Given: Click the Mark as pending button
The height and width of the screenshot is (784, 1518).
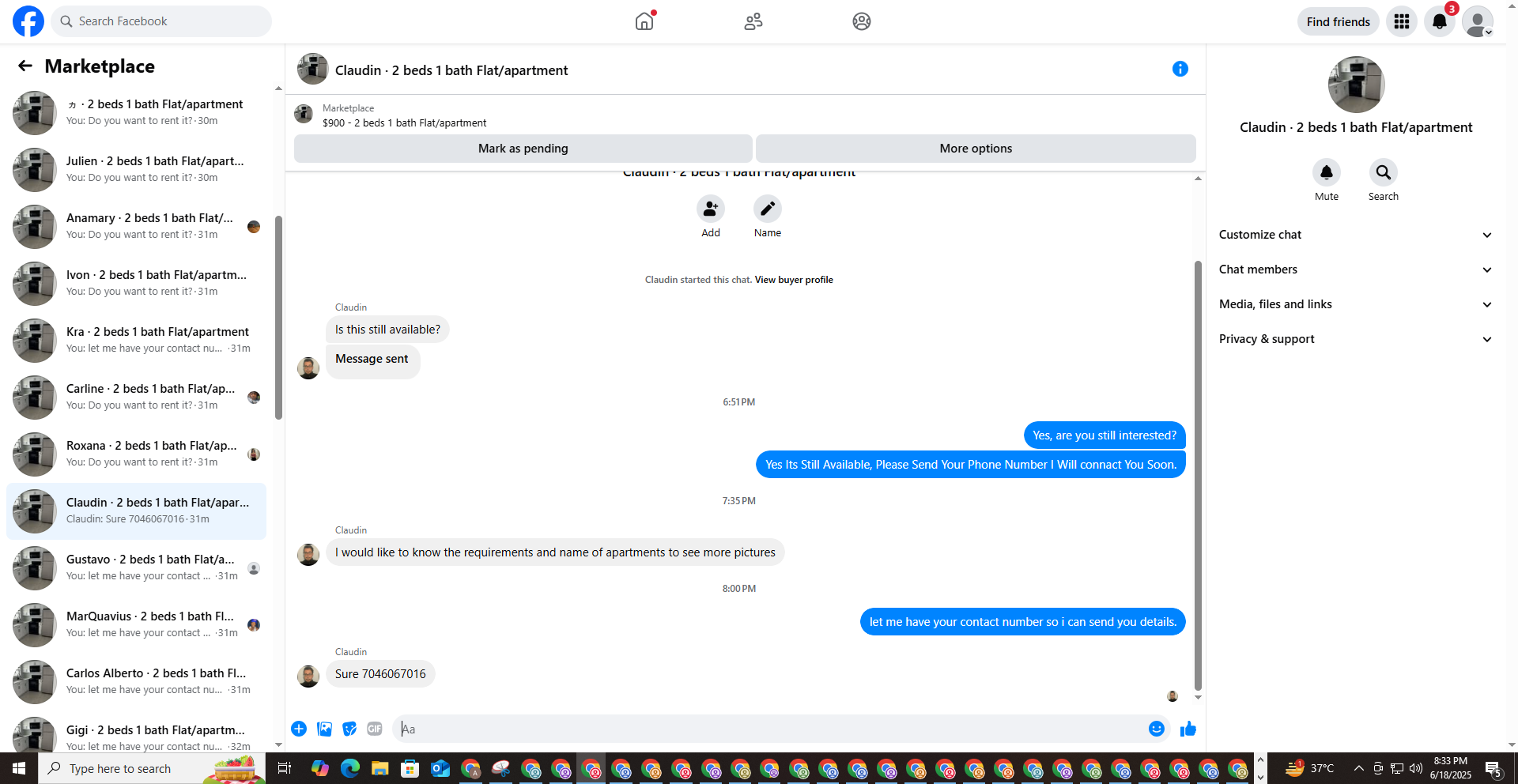Looking at the screenshot, I should click(x=523, y=149).
